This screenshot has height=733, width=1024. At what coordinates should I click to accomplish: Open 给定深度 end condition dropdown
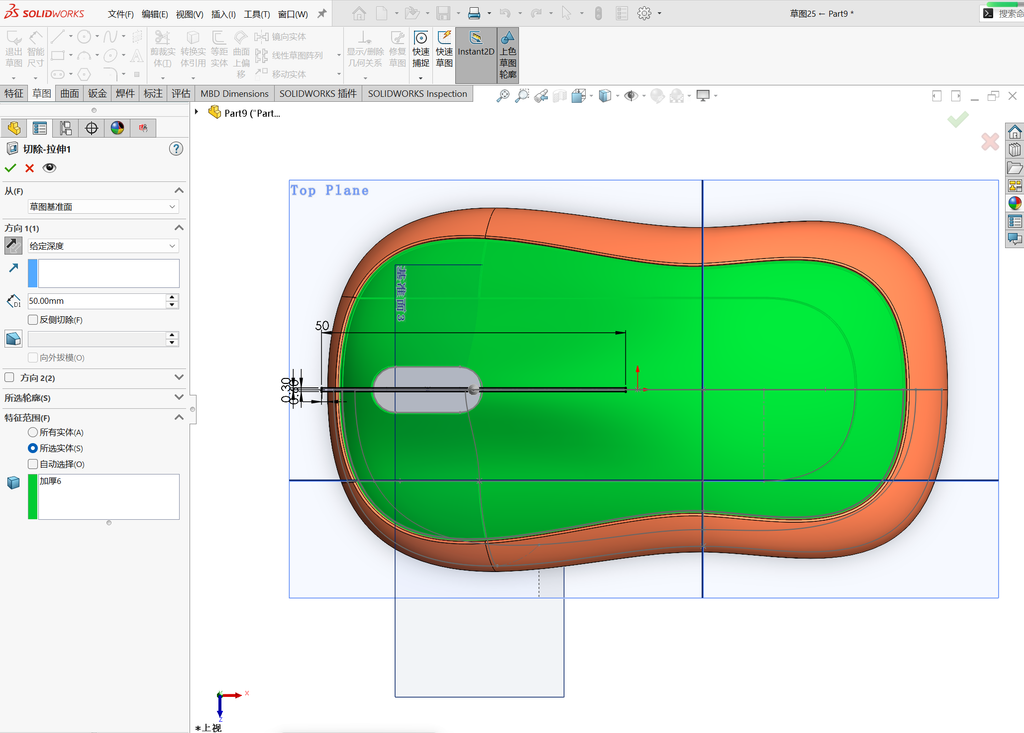[103, 246]
